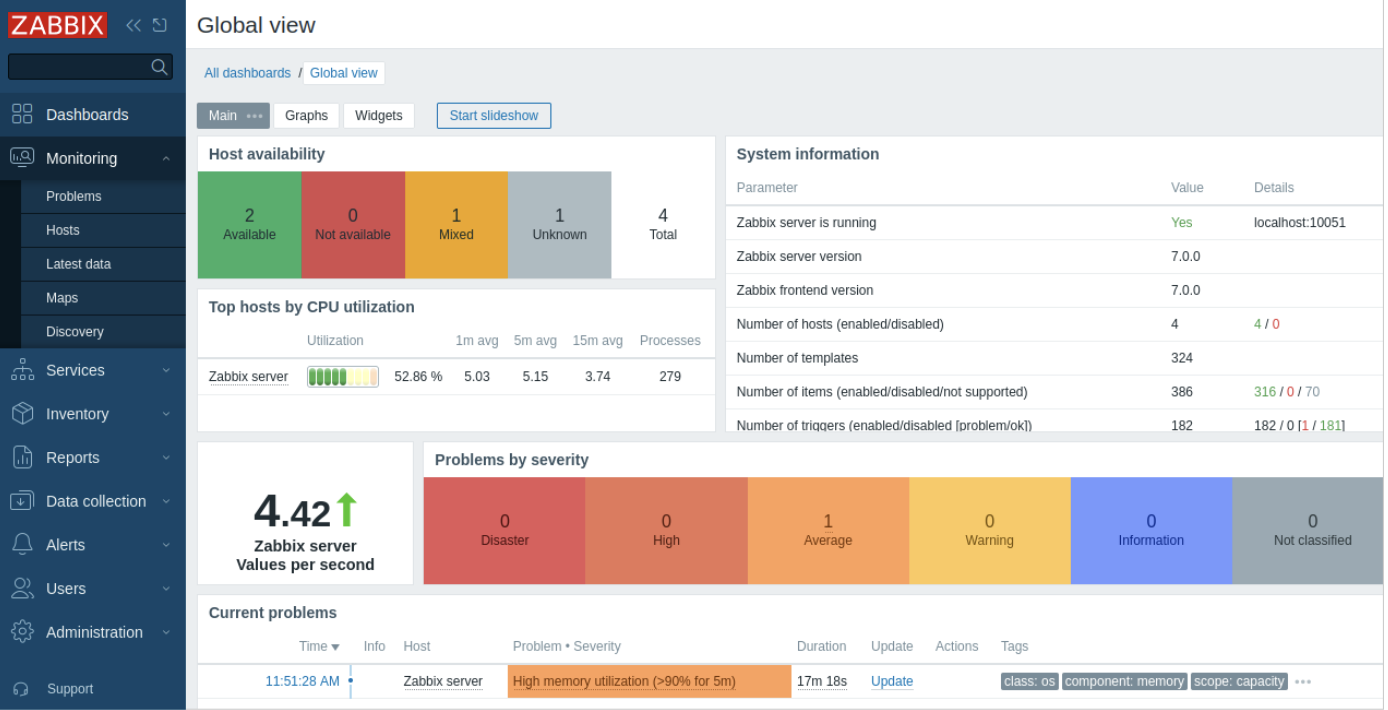Screen dimensions: 1388x710
Task: Click Update on the memory utilization problem
Action: 891,681
